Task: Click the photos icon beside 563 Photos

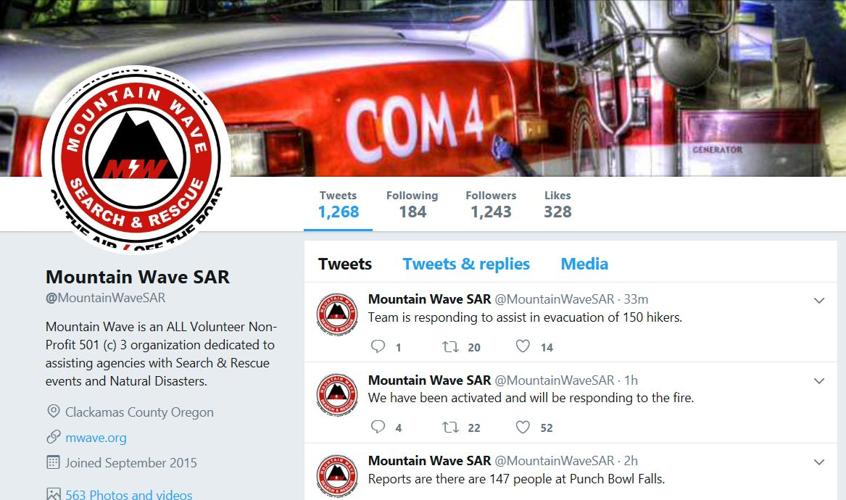Action: [53, 494]
